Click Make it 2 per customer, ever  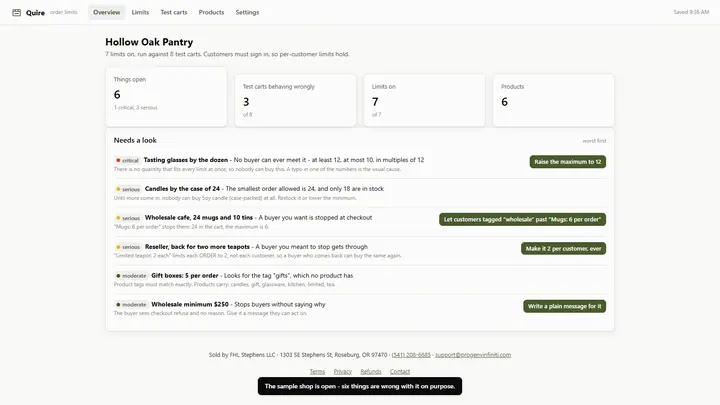click(563, 248)
